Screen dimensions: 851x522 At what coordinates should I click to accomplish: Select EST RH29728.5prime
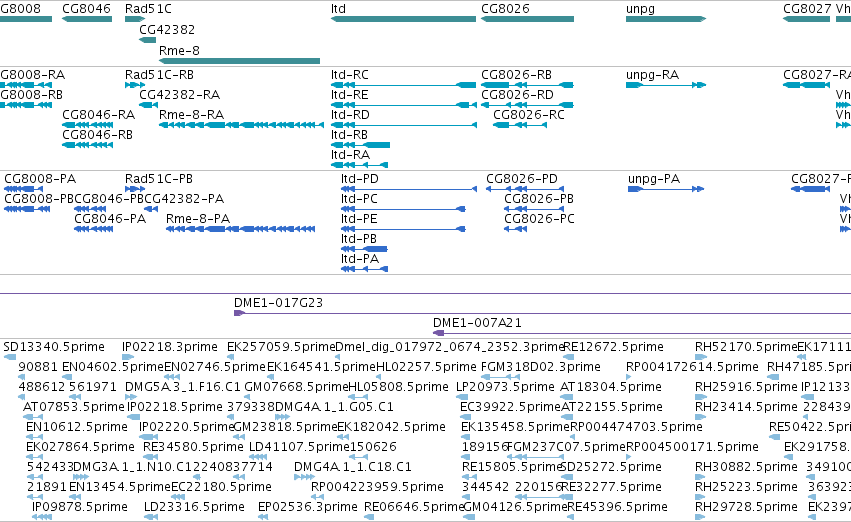point(701,518)
